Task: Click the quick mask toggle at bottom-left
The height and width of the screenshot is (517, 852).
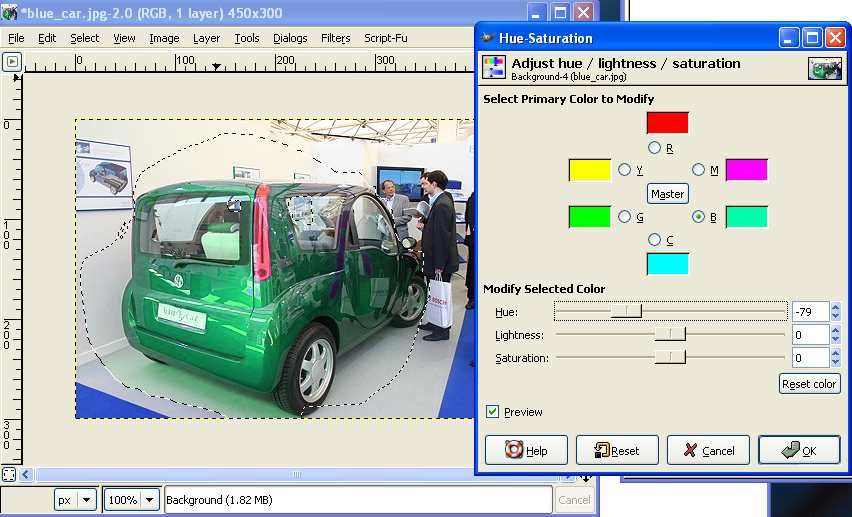Action: [x=9, y=475]
